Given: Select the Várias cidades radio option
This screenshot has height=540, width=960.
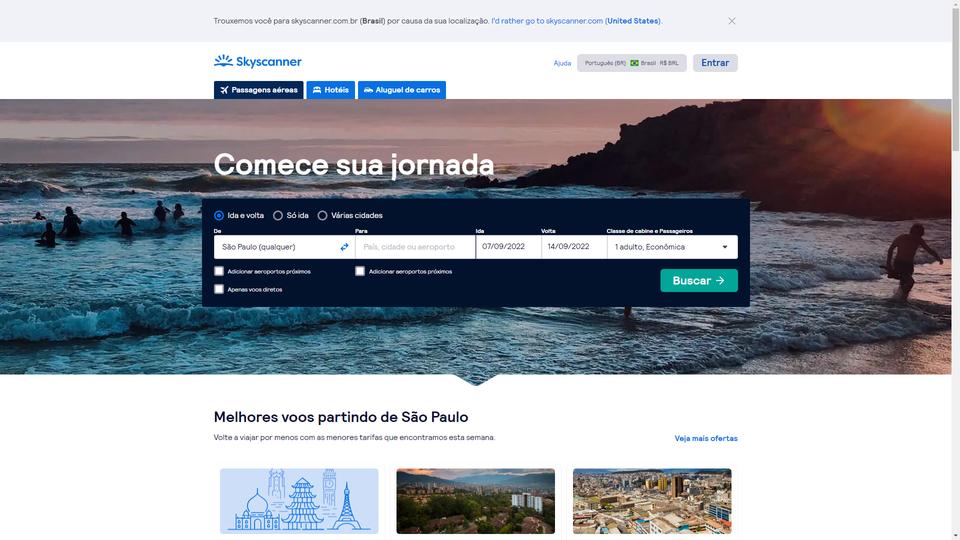Looking at the screenshot, I should 323,216.
